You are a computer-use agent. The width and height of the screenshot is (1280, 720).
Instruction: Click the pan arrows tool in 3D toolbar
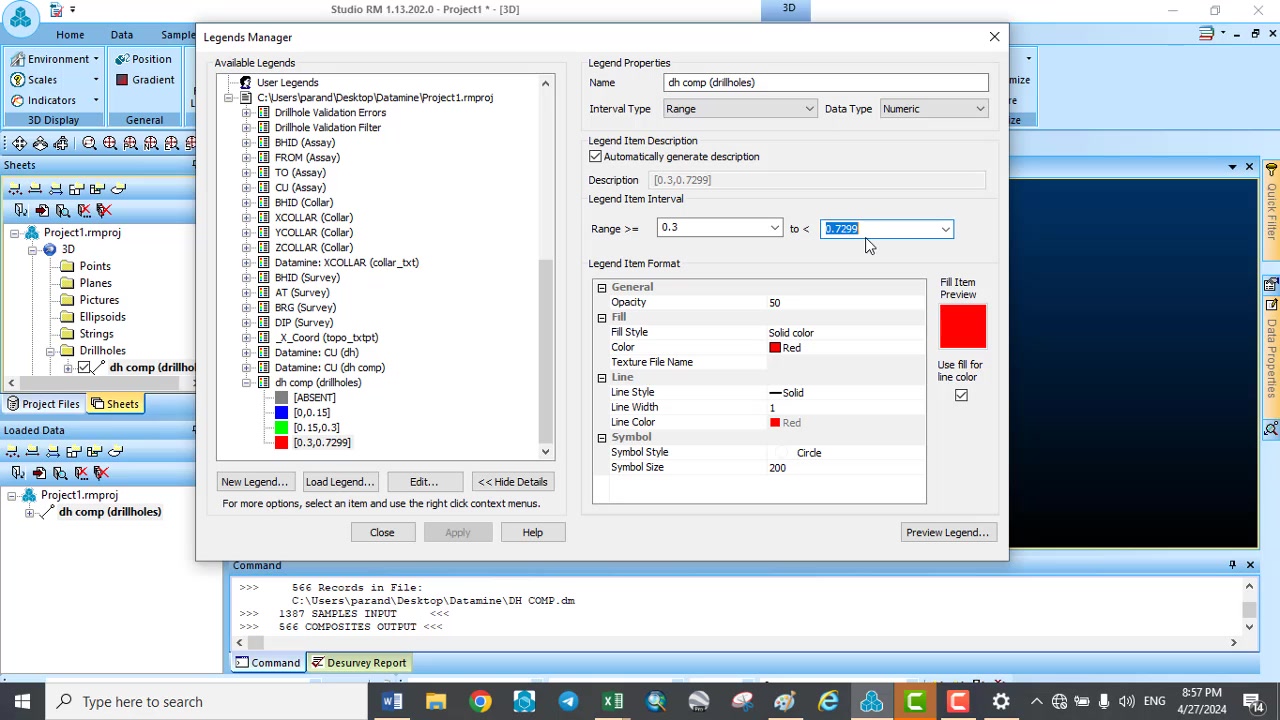[19, 144]
